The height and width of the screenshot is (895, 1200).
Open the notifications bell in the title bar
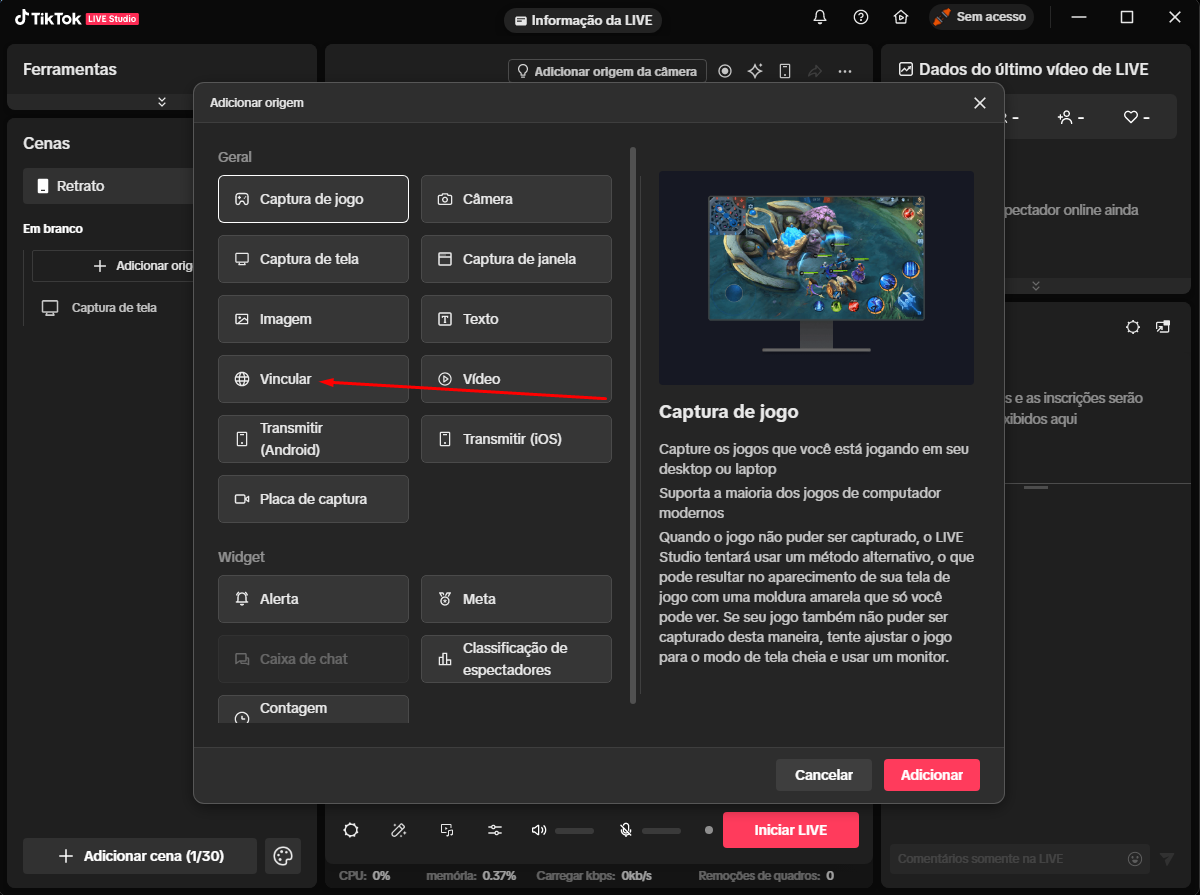point(820,17)
